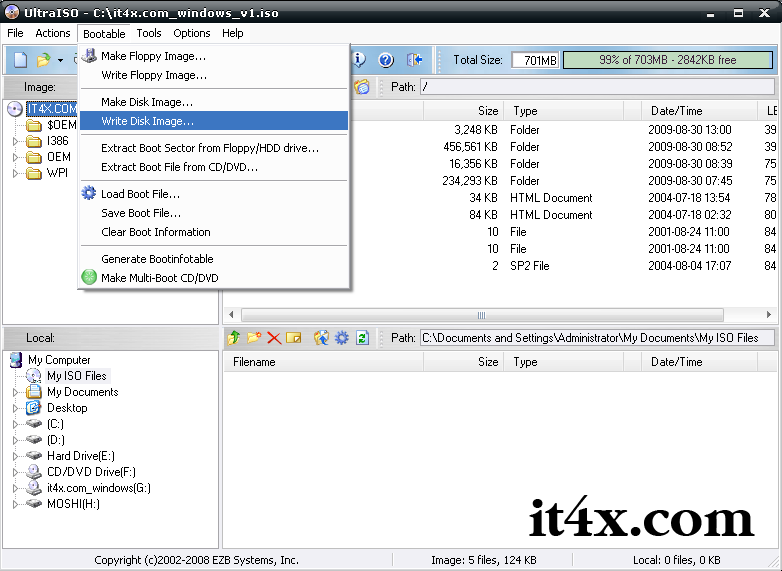Click the blue gear icon in Local toolbar

pyautogui.click(x=342, y=338)
